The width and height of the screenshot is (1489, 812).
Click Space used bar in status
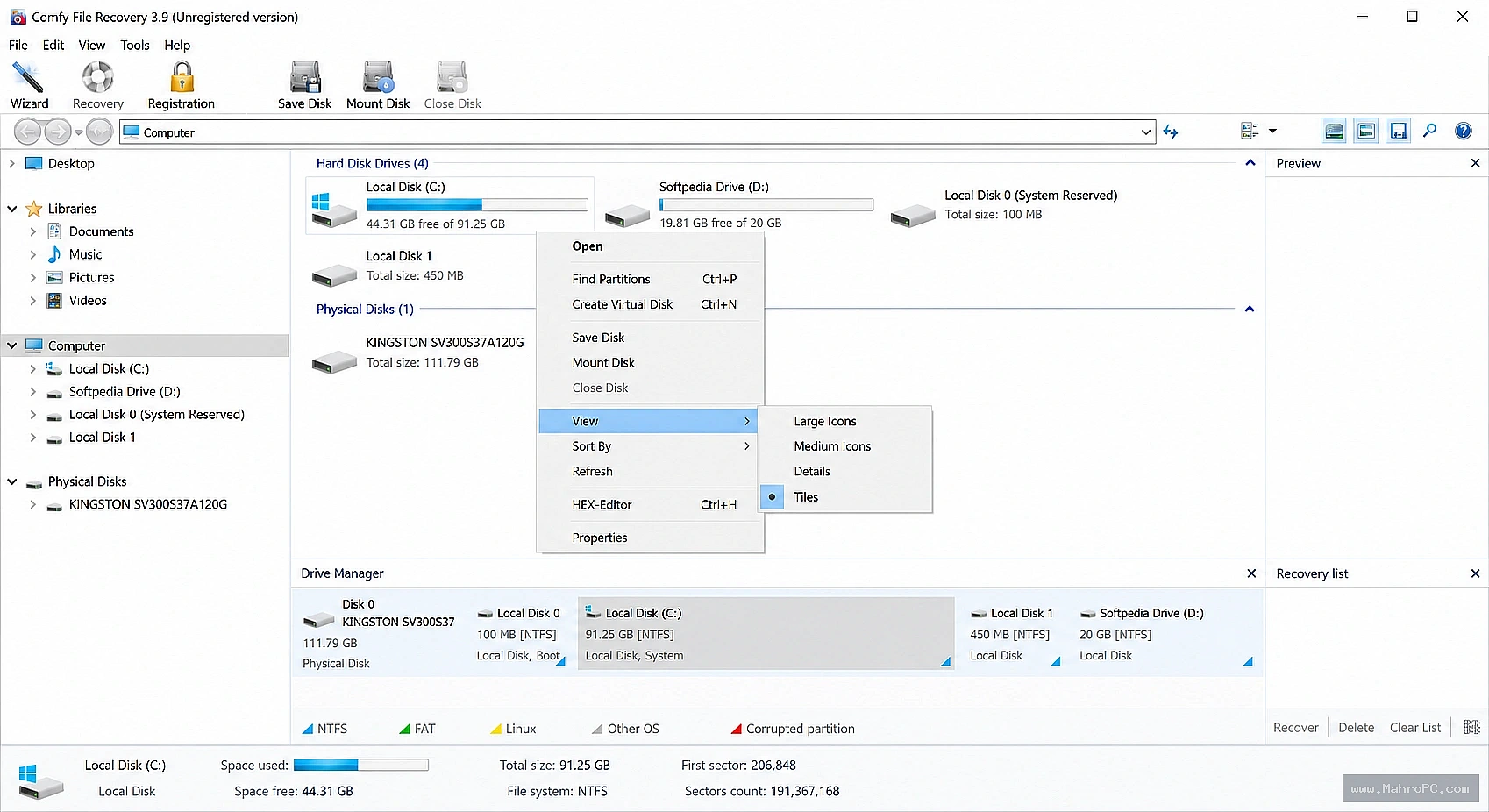360,766
